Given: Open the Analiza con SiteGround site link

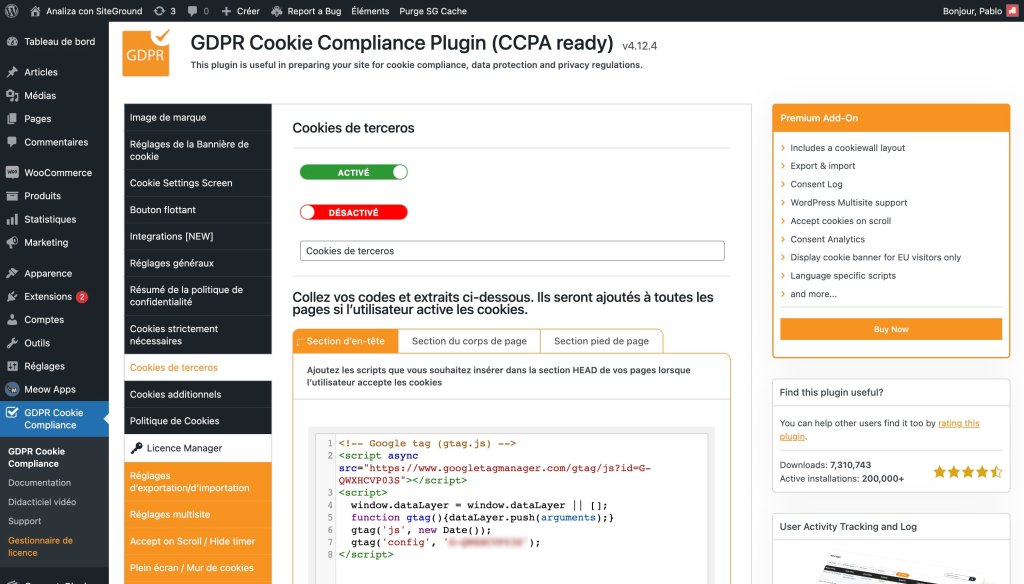Looking at the screenshot, I should [94, 11].
